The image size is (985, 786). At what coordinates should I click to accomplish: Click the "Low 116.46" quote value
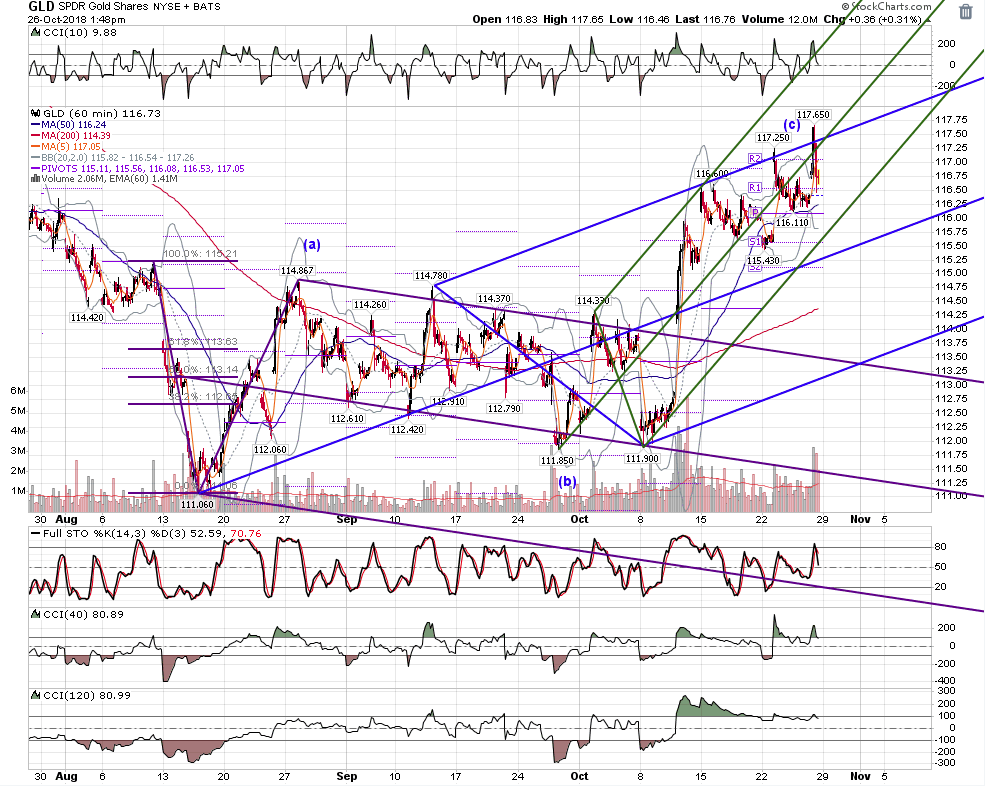click(639, 19)
